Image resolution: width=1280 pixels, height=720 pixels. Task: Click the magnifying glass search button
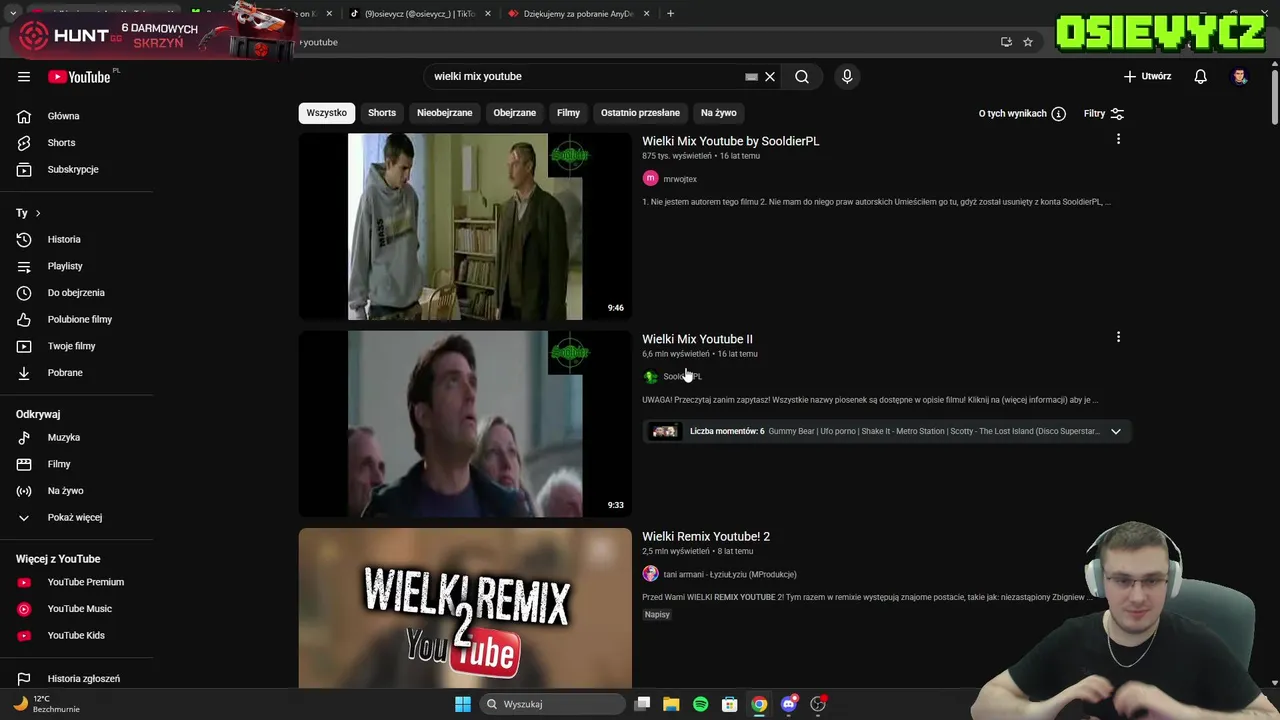coord(802,77)
